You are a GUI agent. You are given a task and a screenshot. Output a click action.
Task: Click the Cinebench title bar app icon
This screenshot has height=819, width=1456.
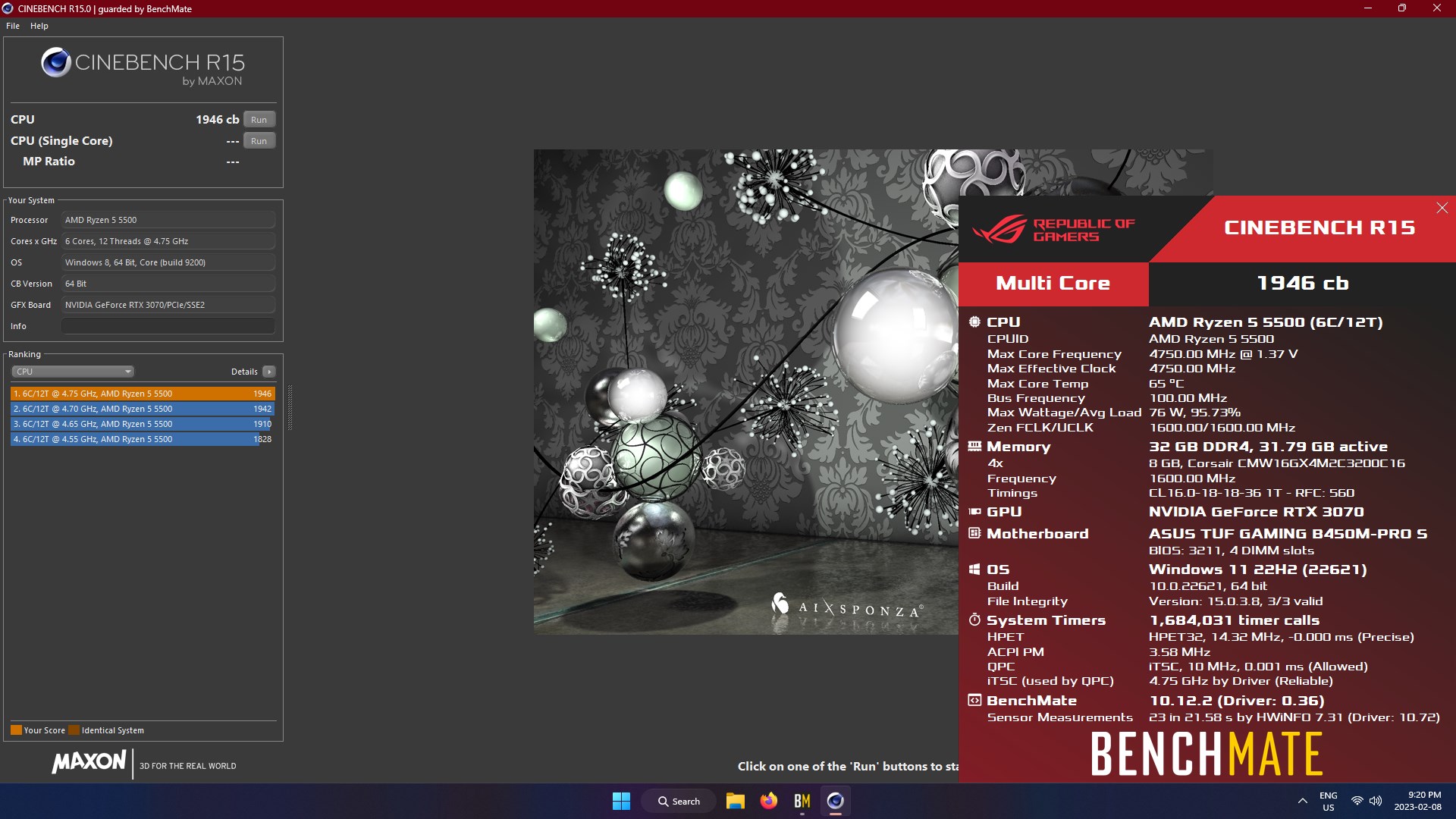[x=8, y=8]
